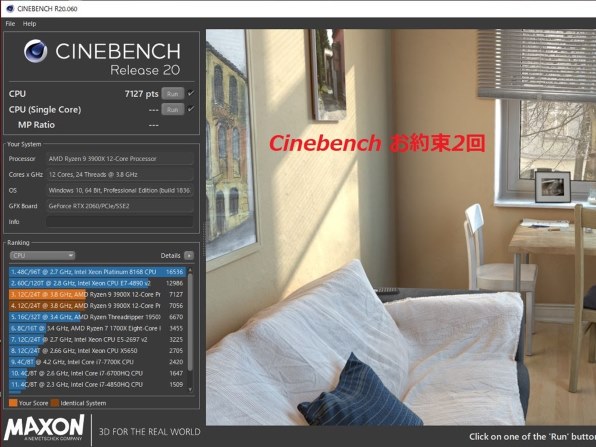Click the Cinebench app icon in title bar
The height and width of the screenshot is (447, 596).
(10, 8)
